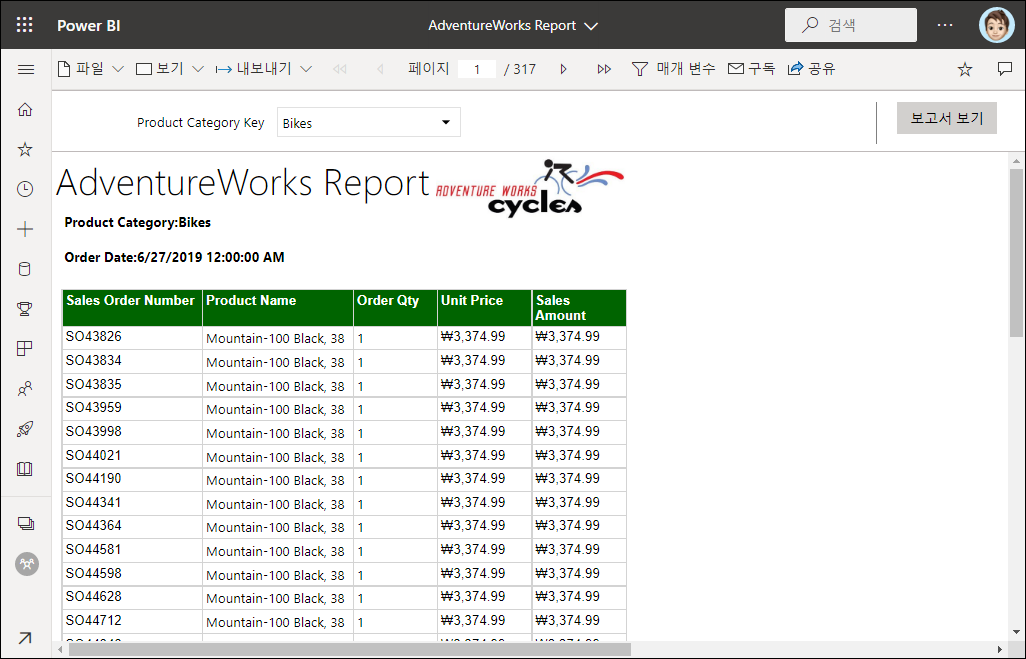Open Favorites star in sidebar
The image size is (1026, 659).
tap(25, 149)
